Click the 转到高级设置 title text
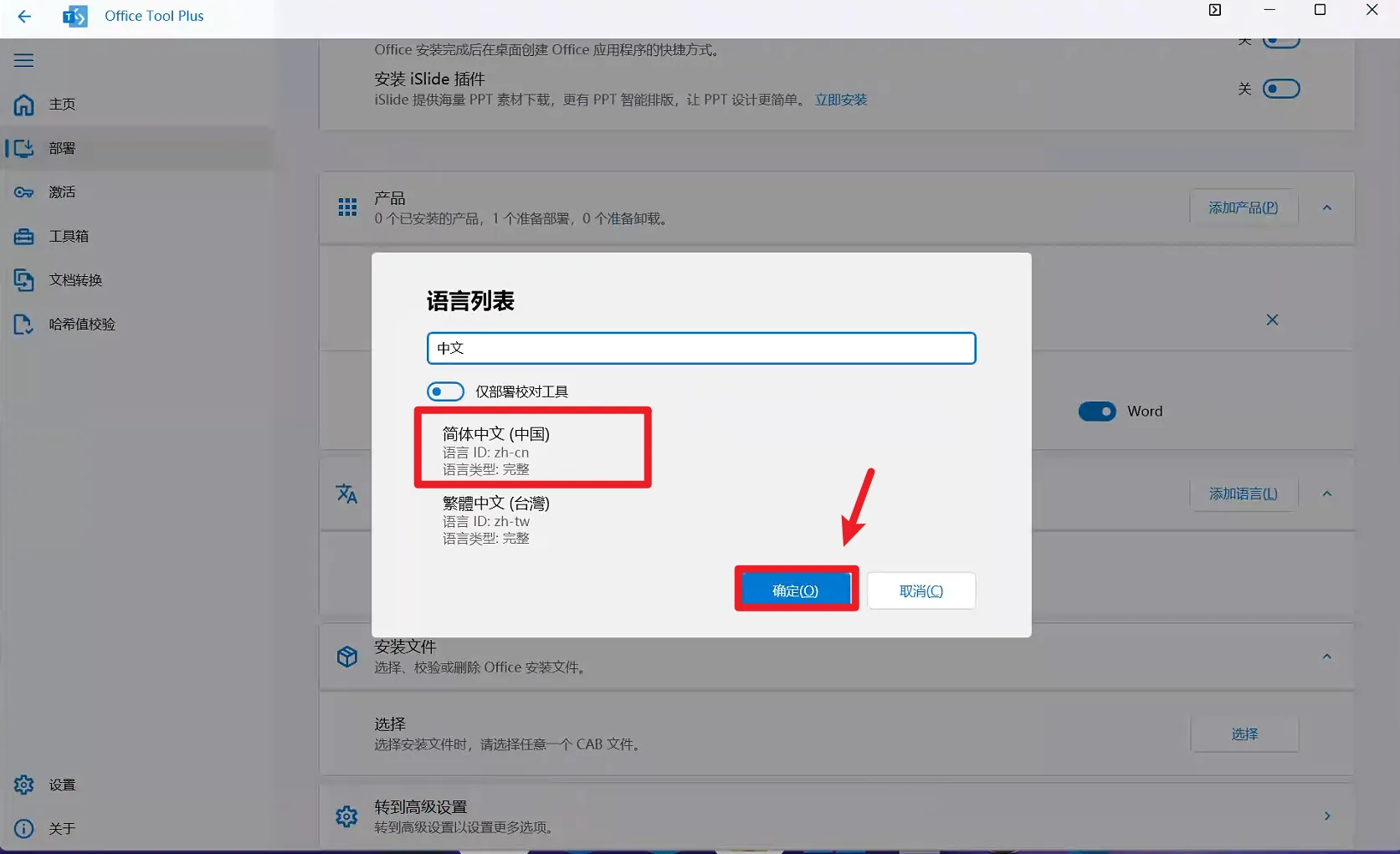1400x854 pixels. [x=421, y=807]
